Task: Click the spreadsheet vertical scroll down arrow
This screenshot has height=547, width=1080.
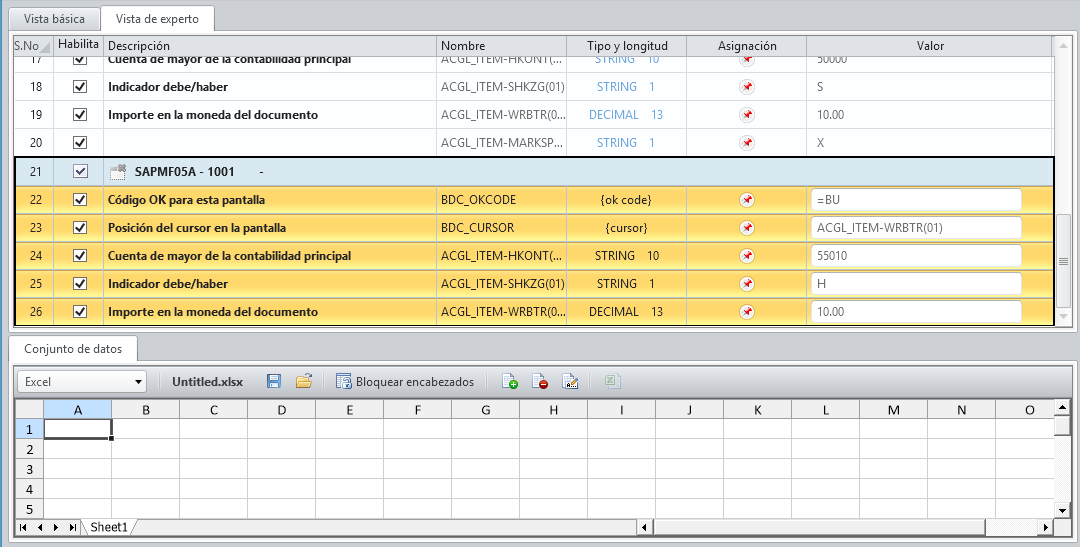Action: (1062, 510)
